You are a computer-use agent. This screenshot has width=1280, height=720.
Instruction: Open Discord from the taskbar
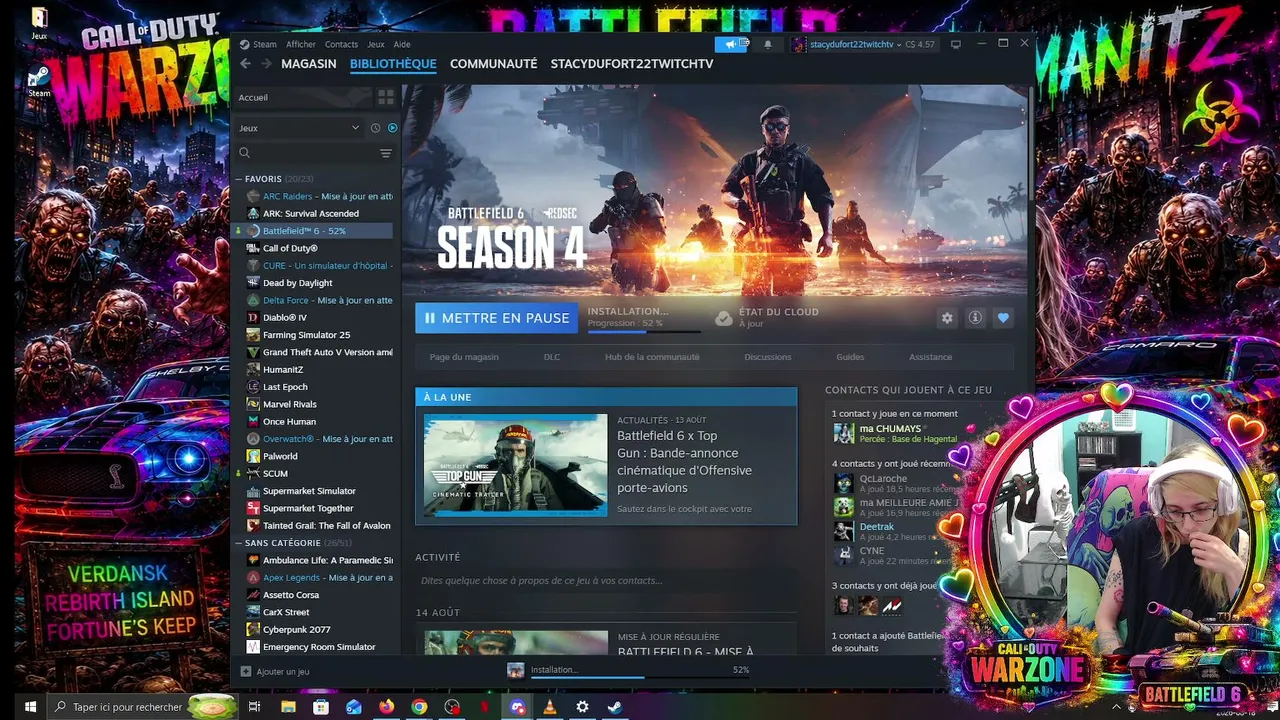[517, 707]
